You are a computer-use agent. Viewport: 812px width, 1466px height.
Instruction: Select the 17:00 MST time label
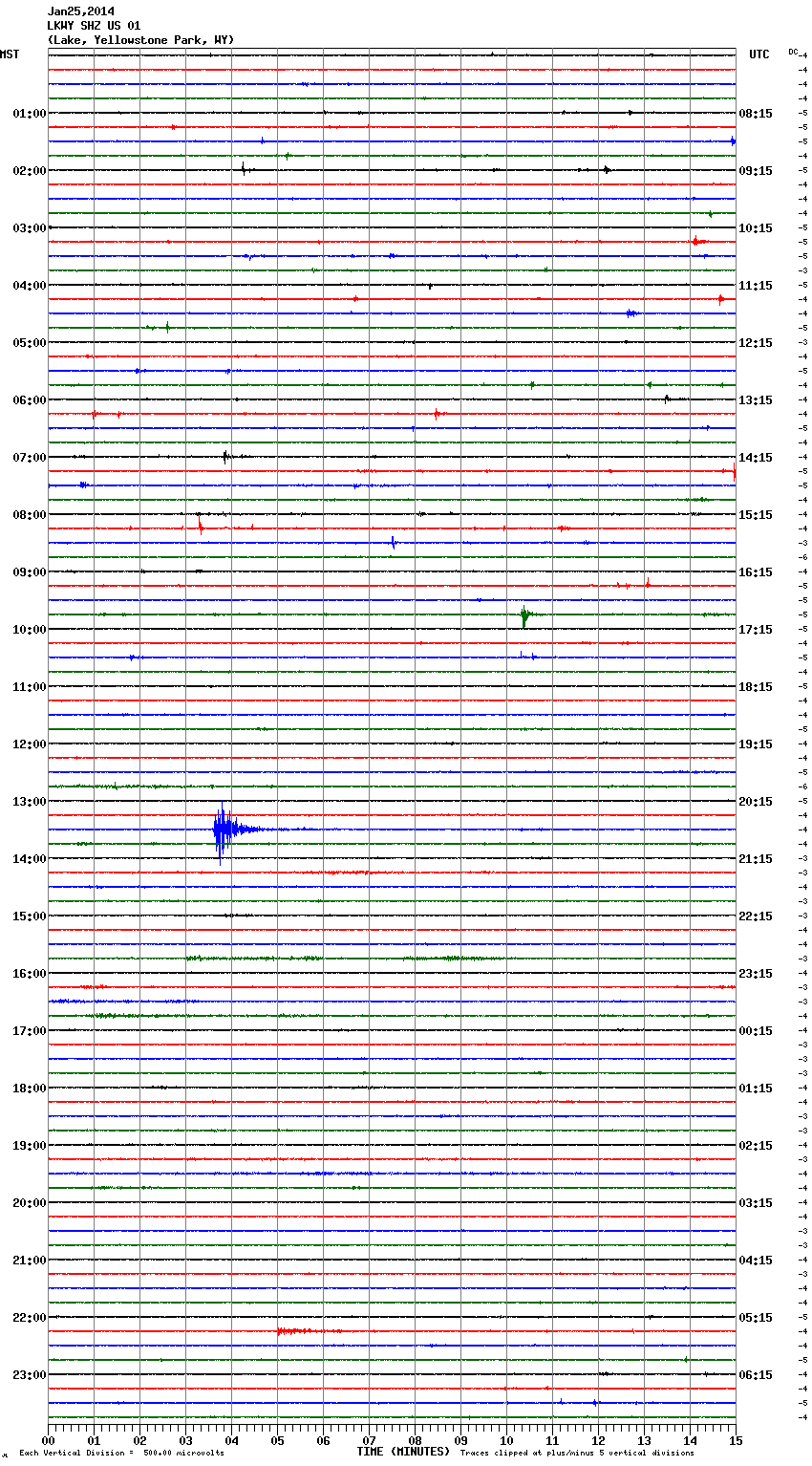point(30,1031)
